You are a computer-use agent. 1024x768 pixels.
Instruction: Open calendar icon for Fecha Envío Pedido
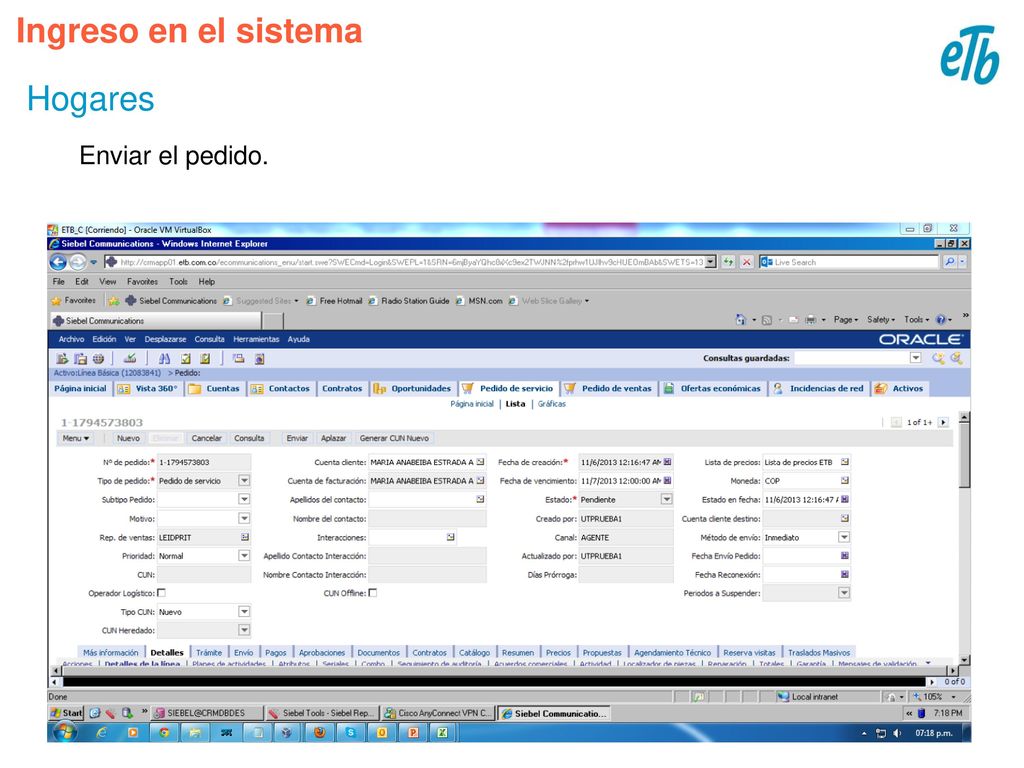[844, 556]
